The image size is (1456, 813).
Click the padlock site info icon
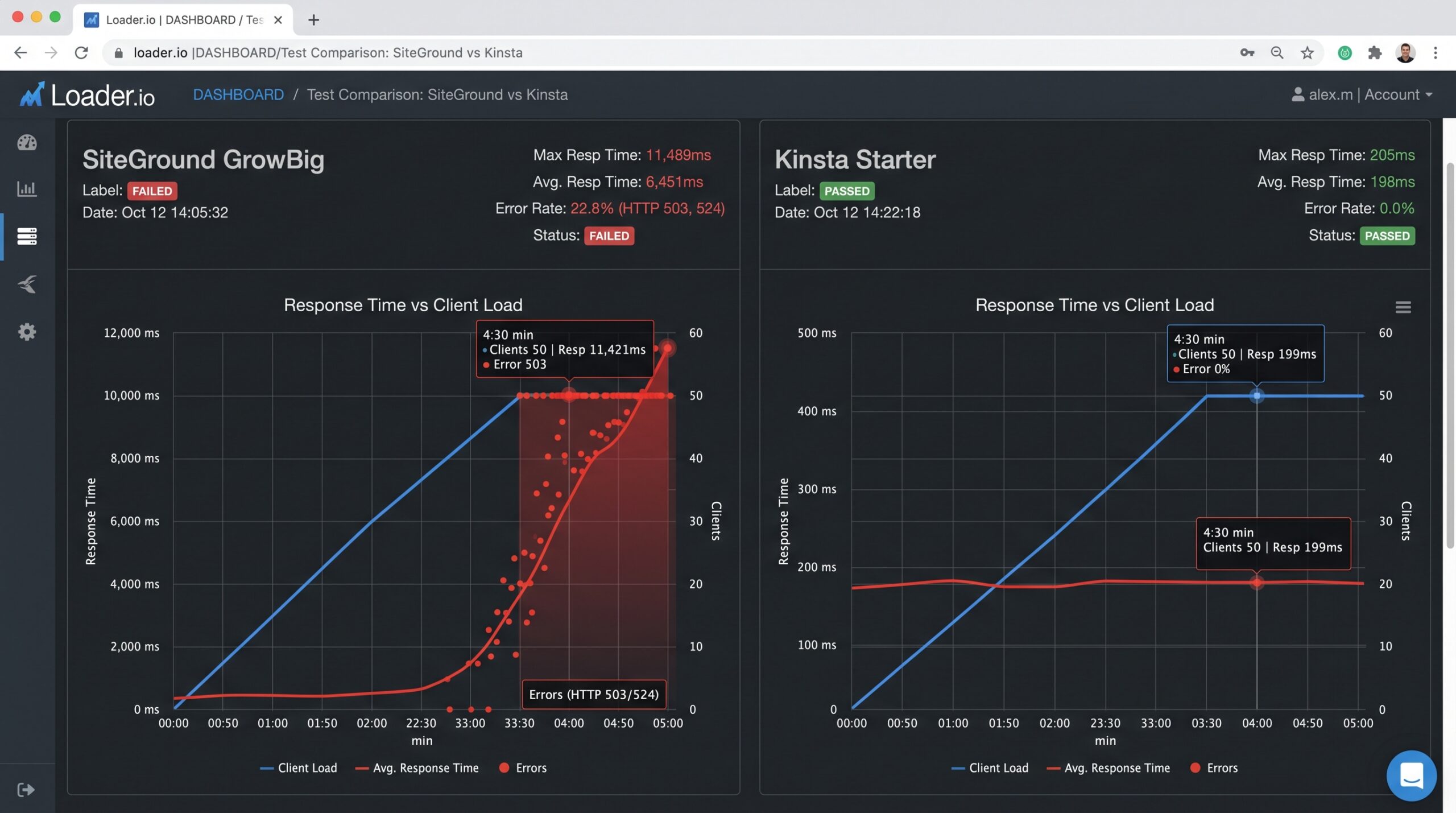(118, 53)
